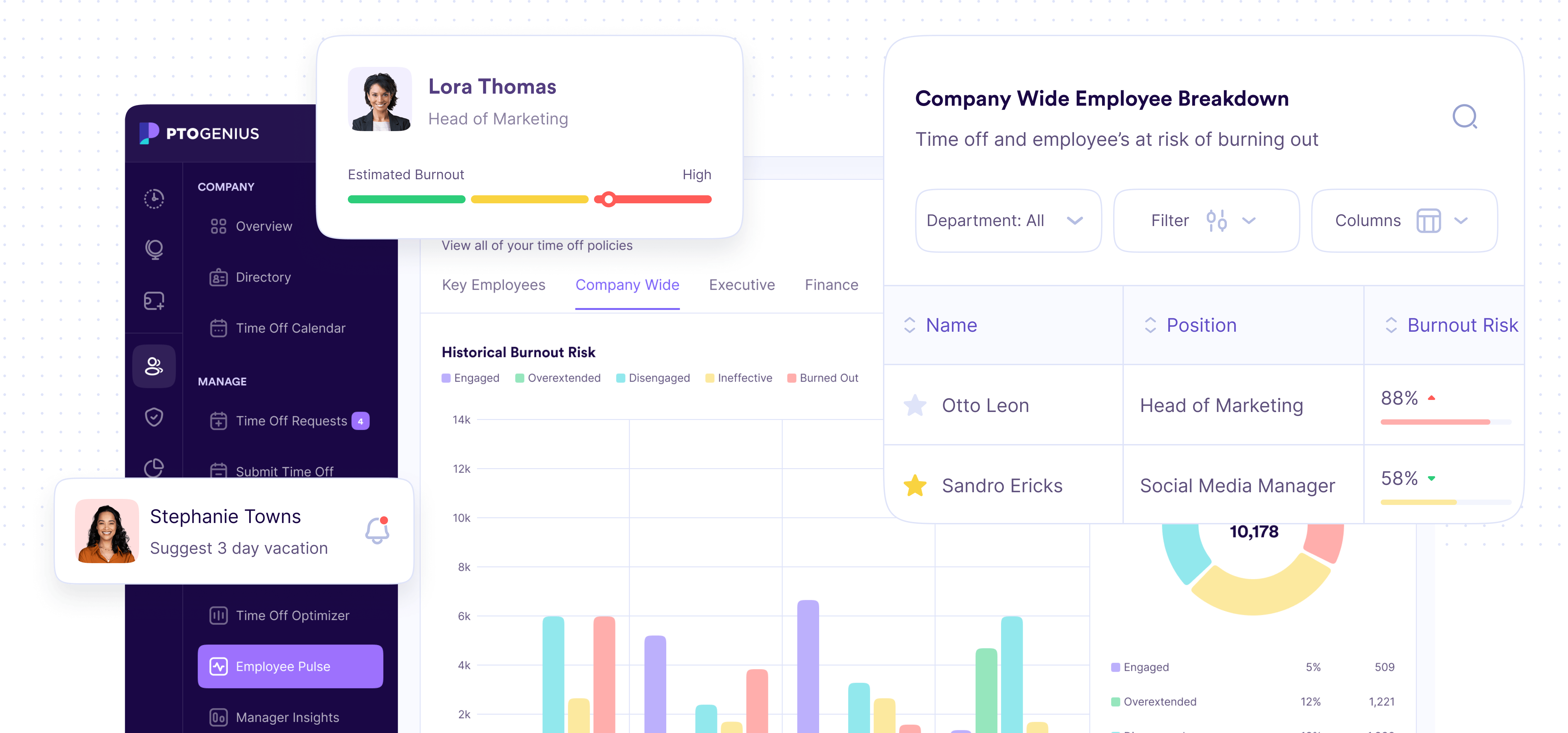Click the Employee Pulse button
This screenshot has width=1568, height=733.
(290, 667)
